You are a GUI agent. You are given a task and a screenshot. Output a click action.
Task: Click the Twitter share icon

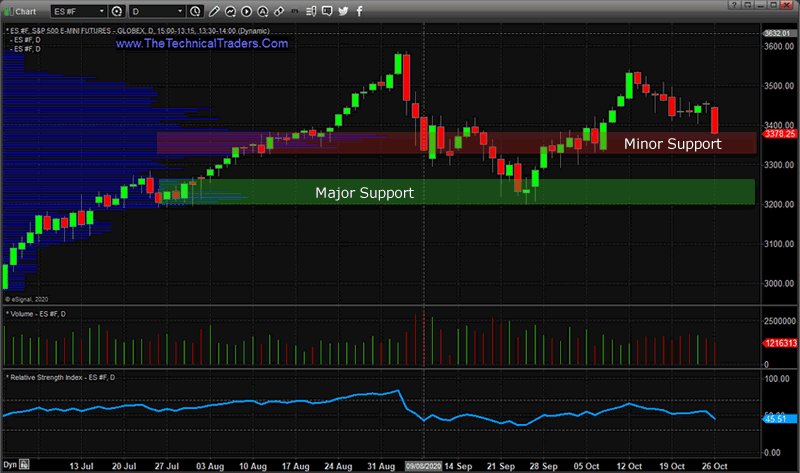[x=343, y=12]
